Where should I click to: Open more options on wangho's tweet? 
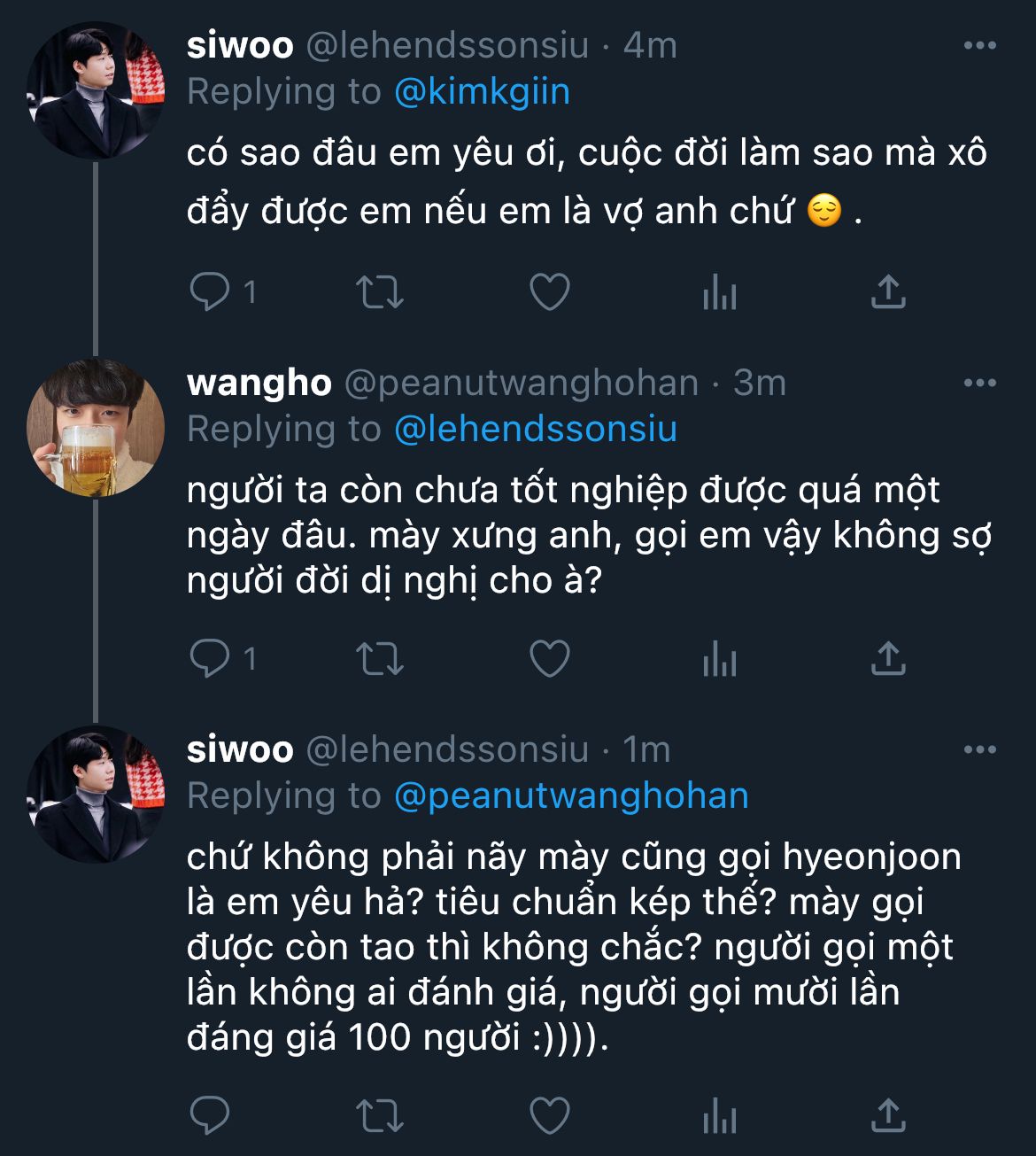979,384
